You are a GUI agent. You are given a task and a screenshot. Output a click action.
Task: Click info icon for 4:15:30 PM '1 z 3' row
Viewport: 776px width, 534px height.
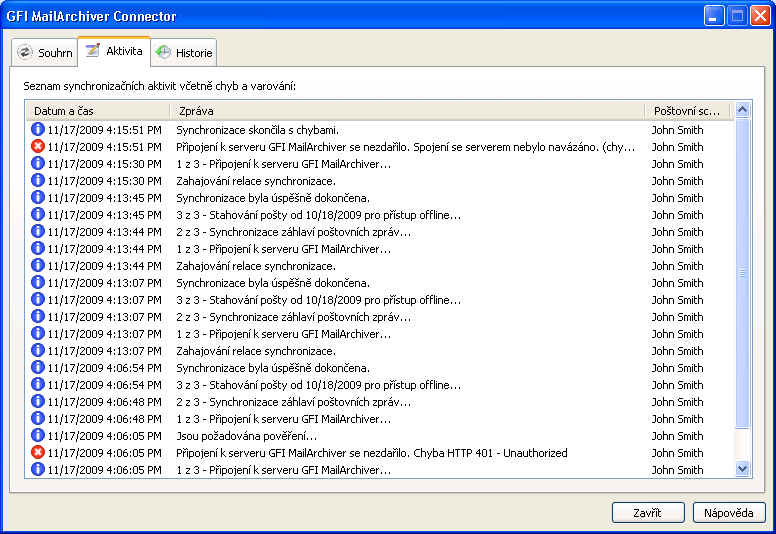pos(38,163)
